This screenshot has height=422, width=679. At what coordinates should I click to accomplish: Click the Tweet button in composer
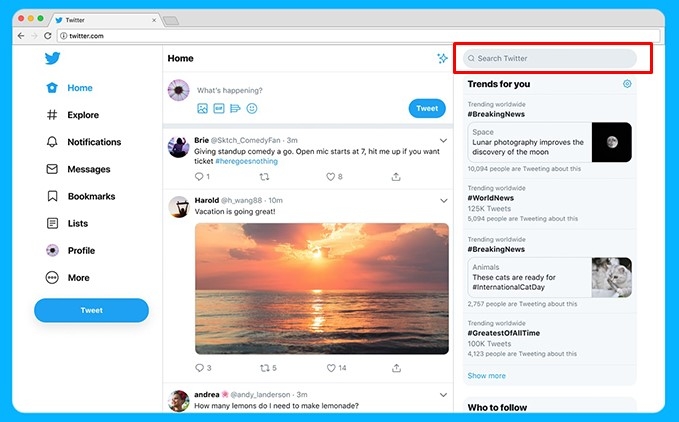click(427, 109)
